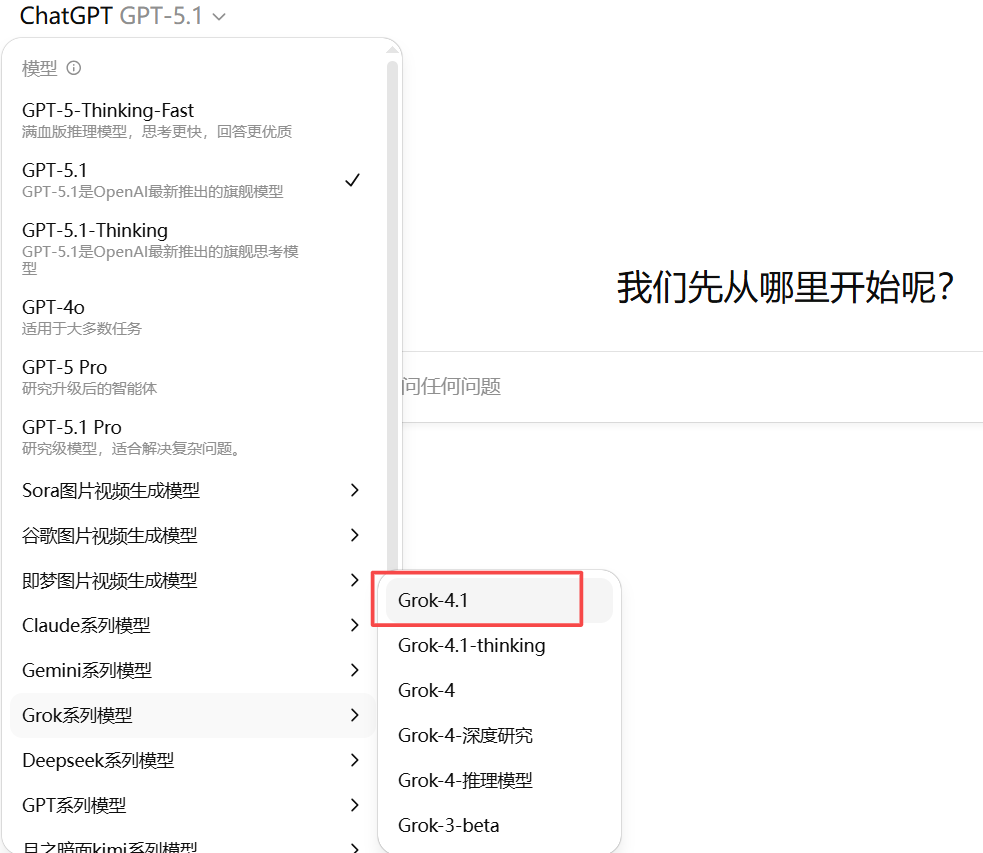Image resolution: width=983 pixels, height=853 pixels.
Task: Open the Claude系列模型 submenu
Action: point(193,625)
